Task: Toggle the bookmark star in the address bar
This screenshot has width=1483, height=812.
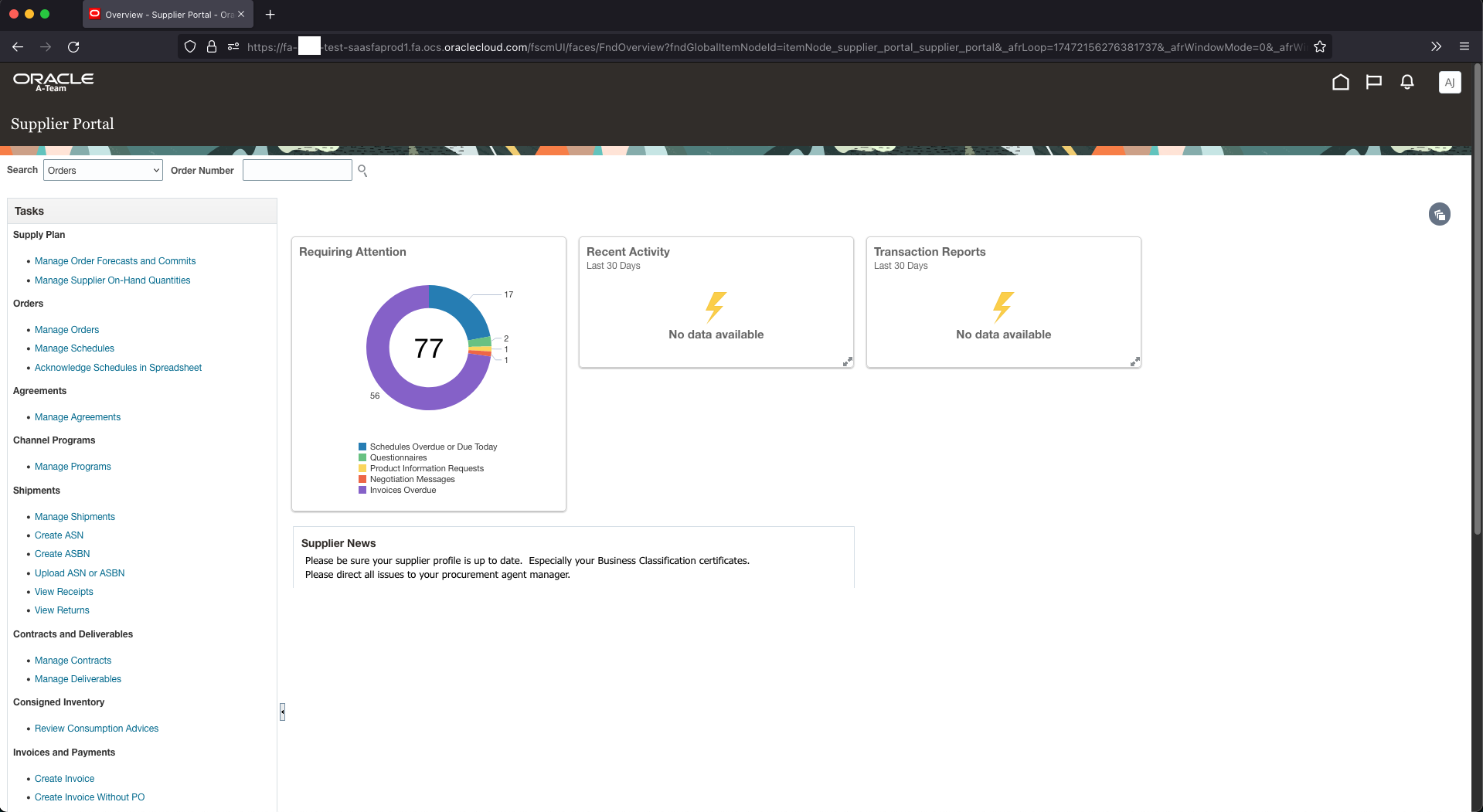Action: (1320, 47)
